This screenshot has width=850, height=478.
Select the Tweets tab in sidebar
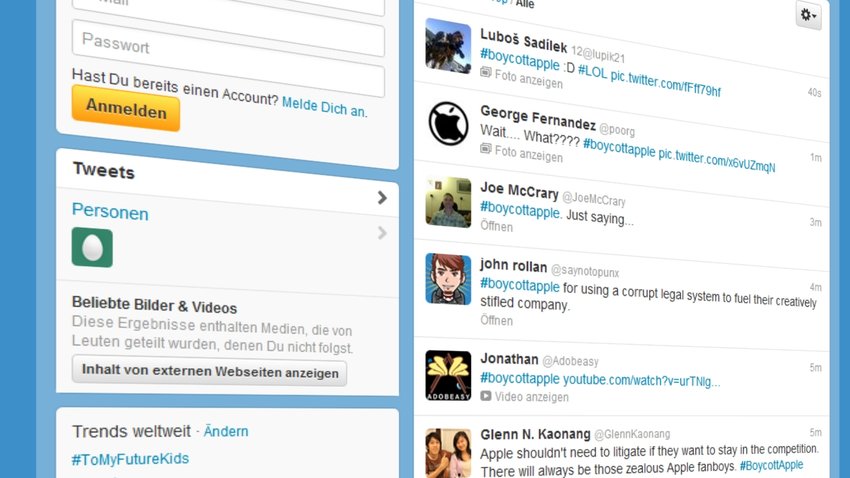104,171
